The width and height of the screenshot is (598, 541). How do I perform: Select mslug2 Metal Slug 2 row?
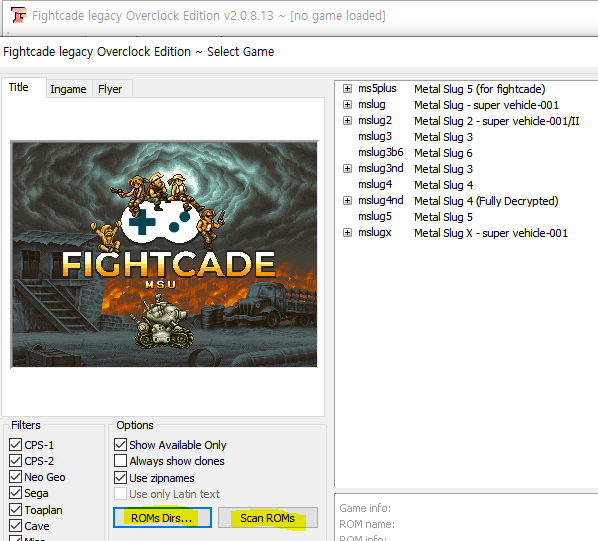tap(469, 121)
